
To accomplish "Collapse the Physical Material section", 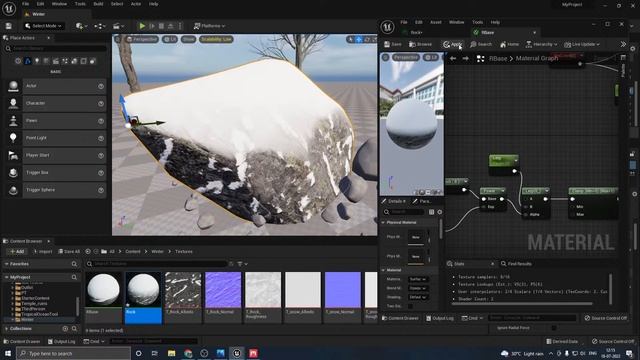I will tap(383, 222).
